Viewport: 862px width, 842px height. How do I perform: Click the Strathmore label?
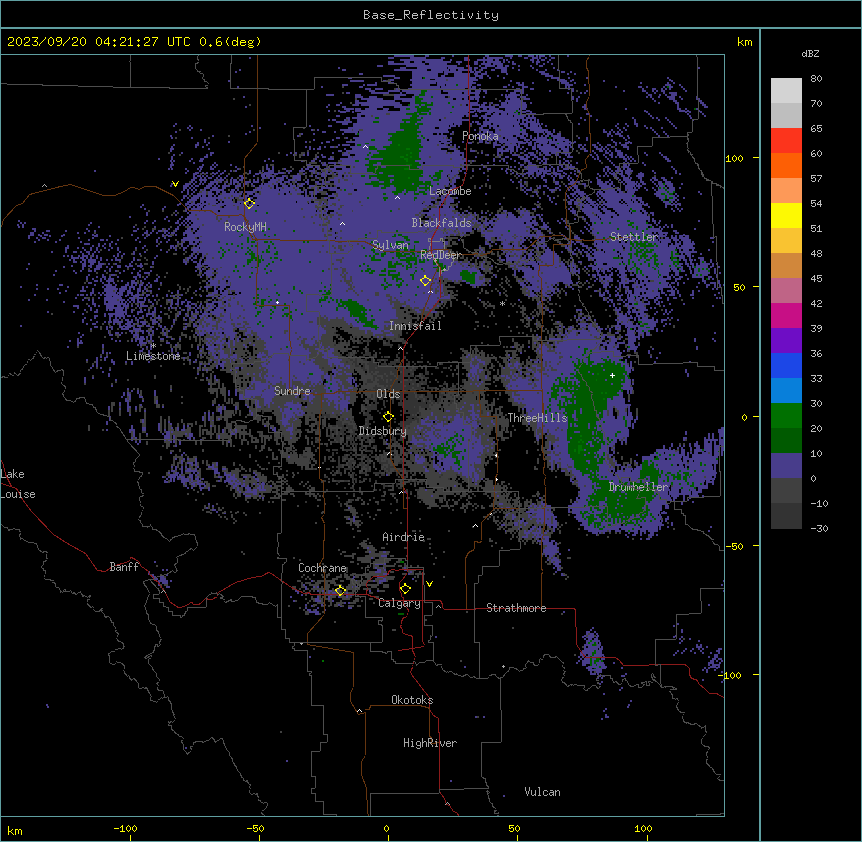point(516,608)
